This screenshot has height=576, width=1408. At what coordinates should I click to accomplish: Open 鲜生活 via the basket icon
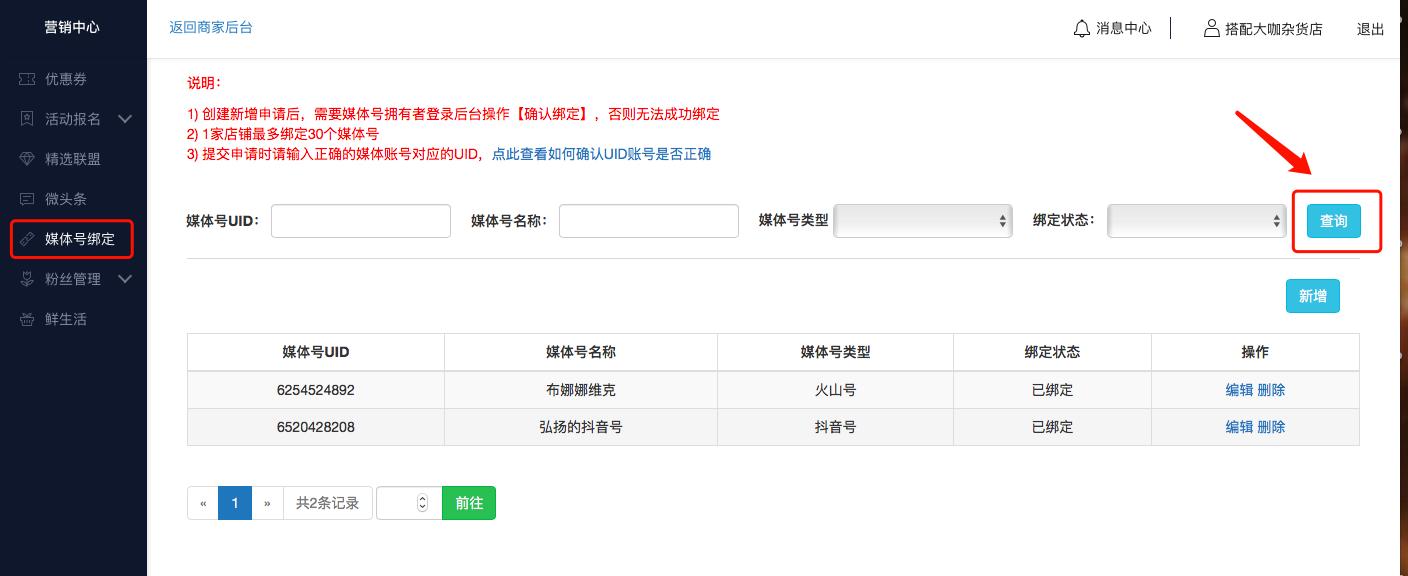click(x=25, y=319)
